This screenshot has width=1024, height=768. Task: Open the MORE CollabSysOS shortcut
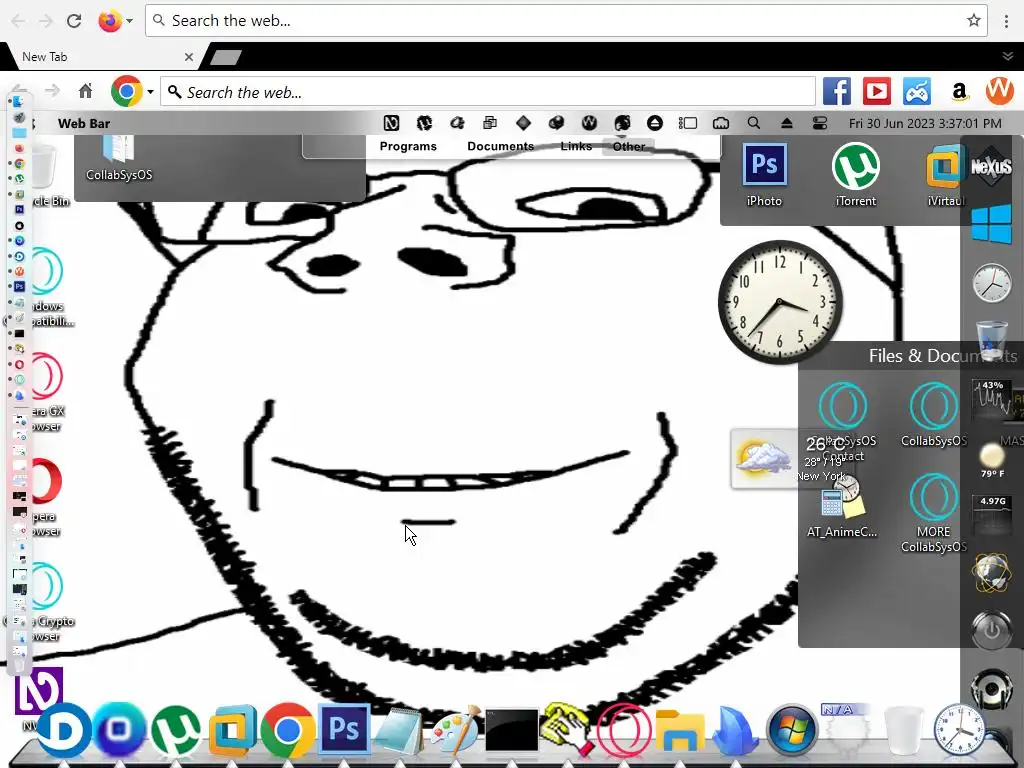(x=934, y=514)
